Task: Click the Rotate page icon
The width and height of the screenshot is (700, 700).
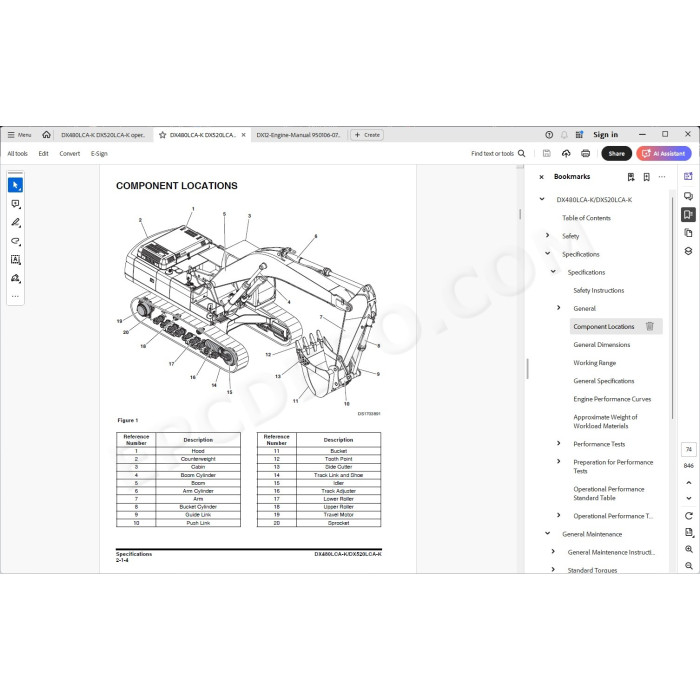Action: (688, 516)
